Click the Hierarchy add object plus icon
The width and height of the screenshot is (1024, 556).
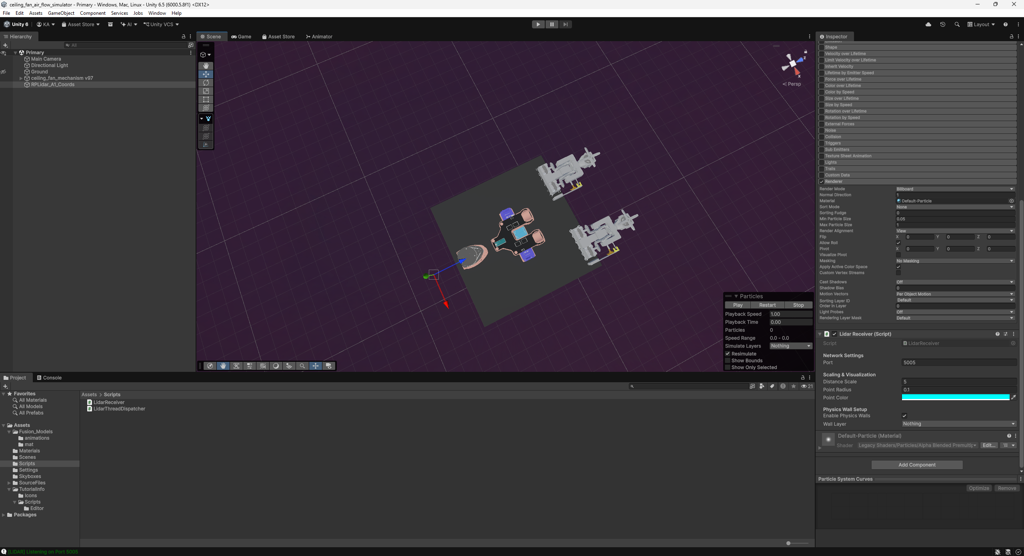point(5,45)
